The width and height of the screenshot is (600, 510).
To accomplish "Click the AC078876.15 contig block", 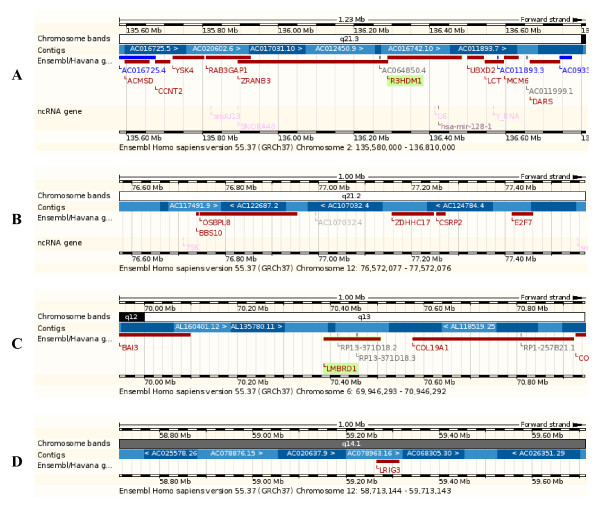I will click(x=237, y=454).
